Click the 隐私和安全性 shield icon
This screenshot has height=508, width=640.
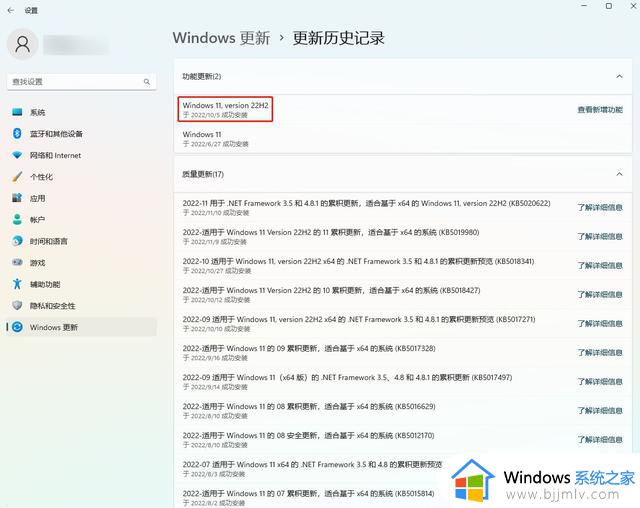(17, 306)
